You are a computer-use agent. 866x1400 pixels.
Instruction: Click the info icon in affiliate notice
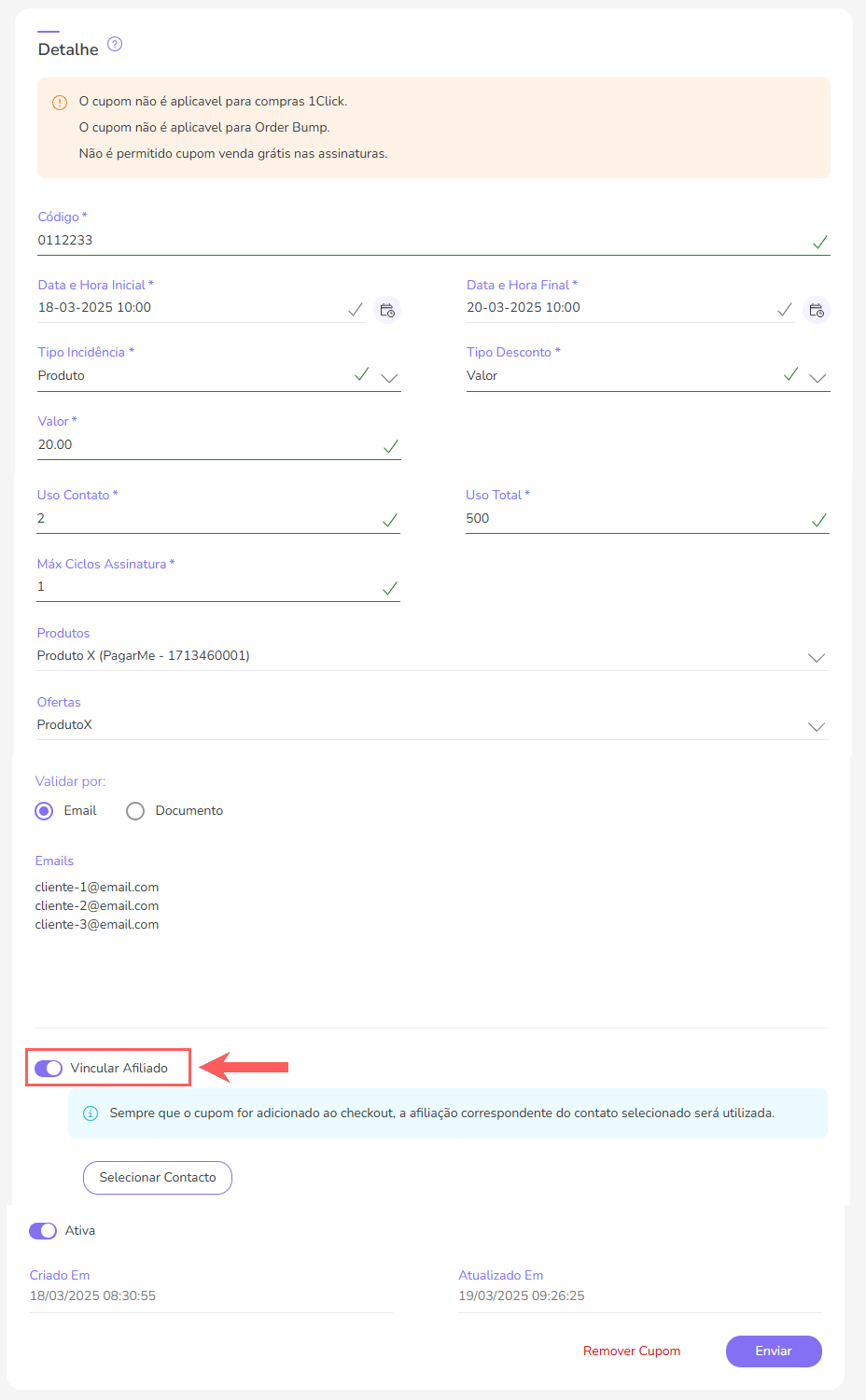click(91, 1113)
